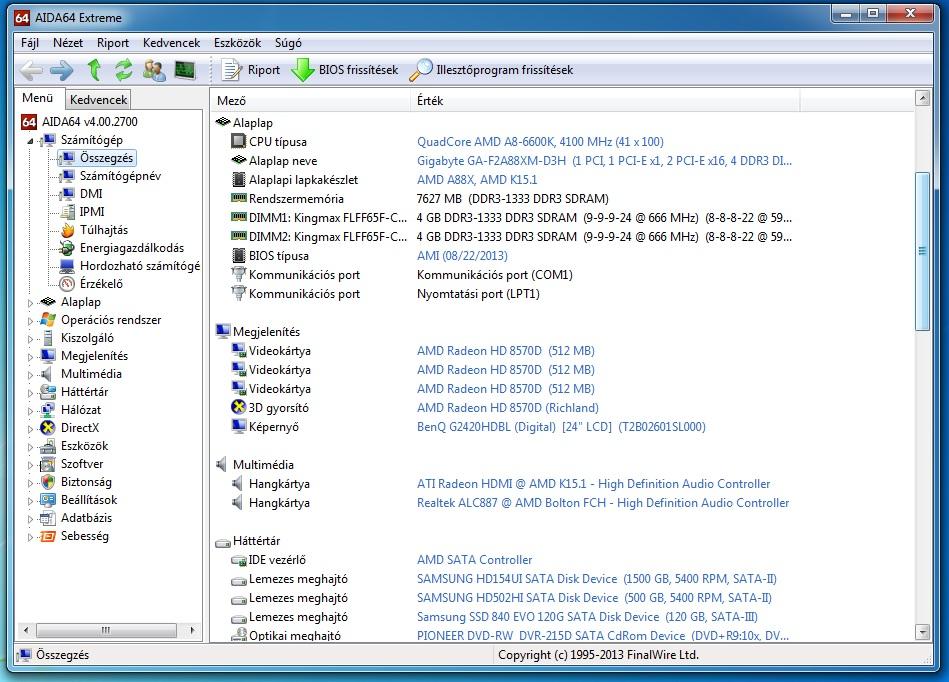The image size is (949, 682).
Task: Select the Túlhajtás flame icon
Action: (x=68, y=230)
